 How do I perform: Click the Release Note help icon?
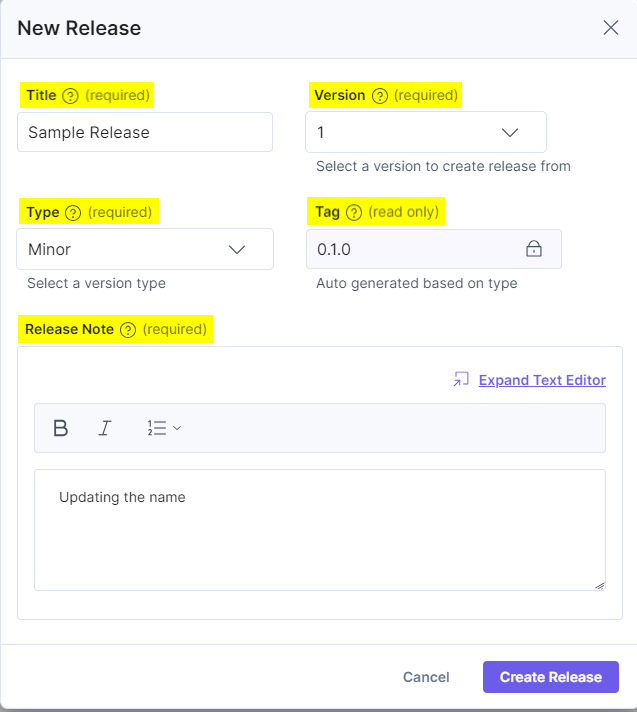pos(128,330)
